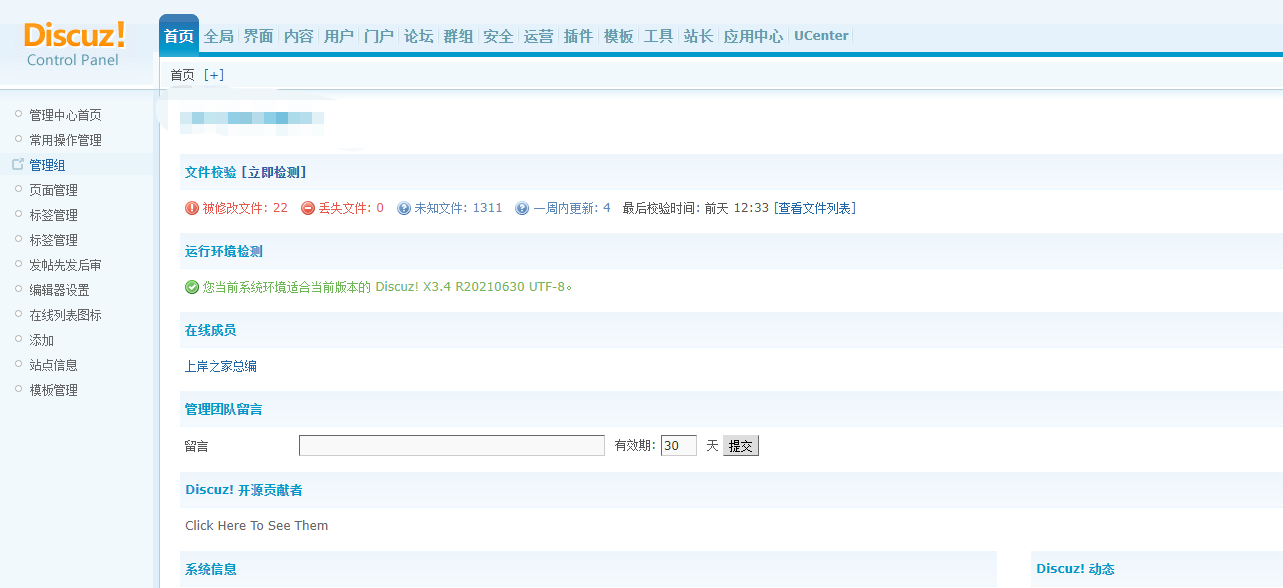The height and width of the screenshot is (588, 1283).
Task: Click the red warning icon beside 被修改文件
Action: [x=190, y=207]
